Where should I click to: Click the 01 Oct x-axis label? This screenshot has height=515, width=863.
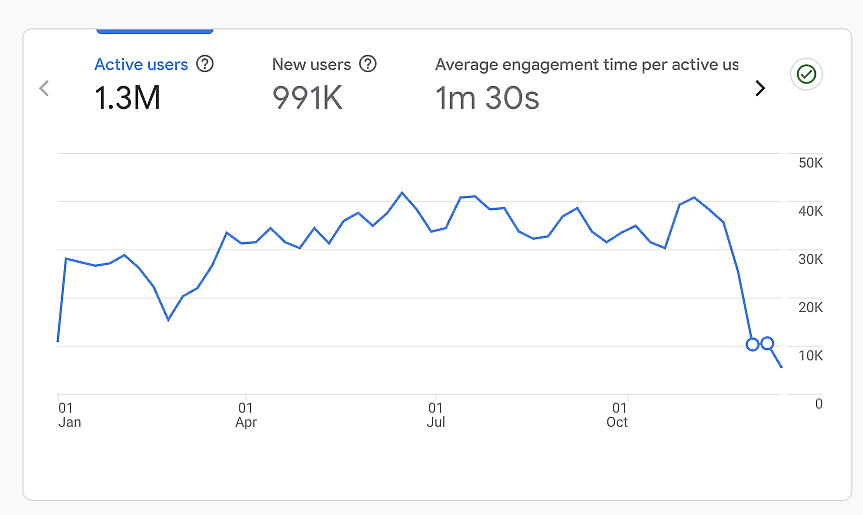[618, 415]
